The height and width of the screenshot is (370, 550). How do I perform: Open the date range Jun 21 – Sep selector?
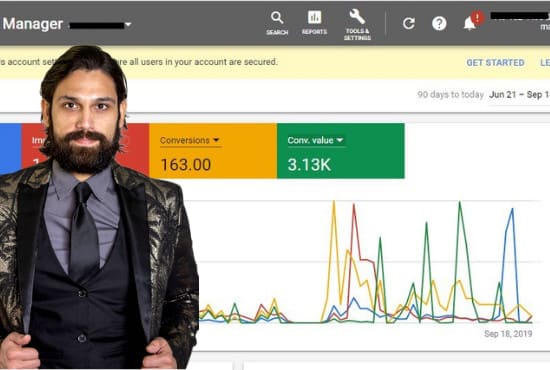[519, 95]
